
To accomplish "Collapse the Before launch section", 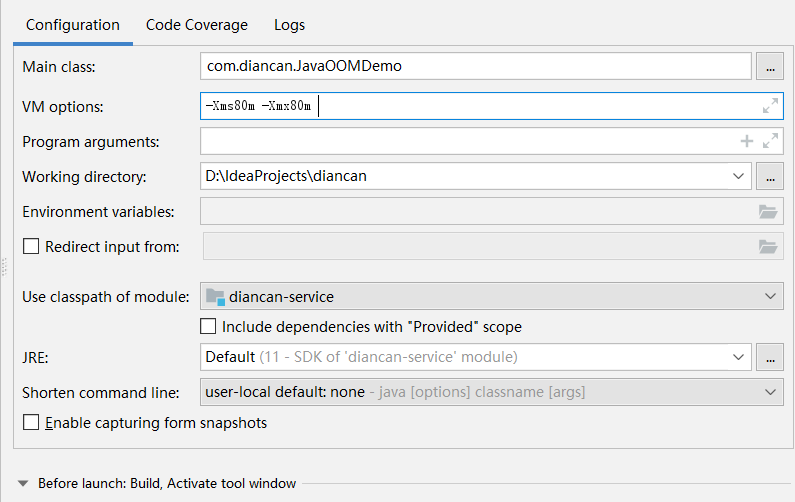I will tap(23, 484).
